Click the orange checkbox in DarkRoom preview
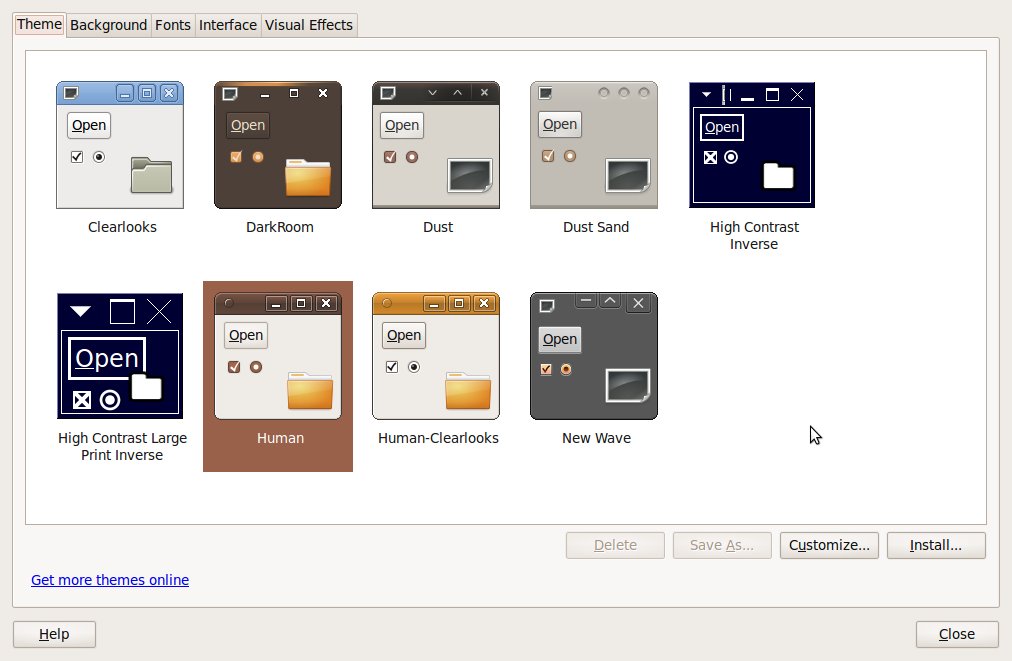 pos(236,157)
